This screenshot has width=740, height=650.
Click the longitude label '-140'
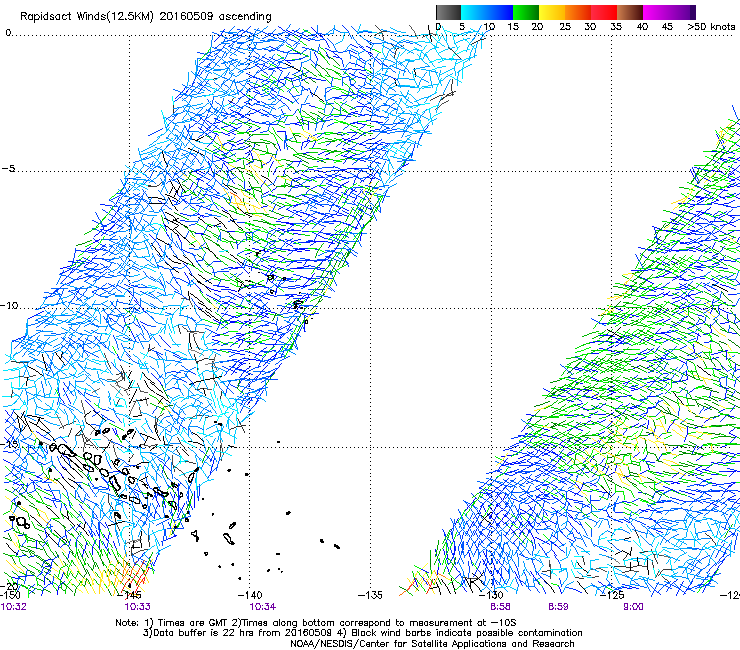(250, 595)
